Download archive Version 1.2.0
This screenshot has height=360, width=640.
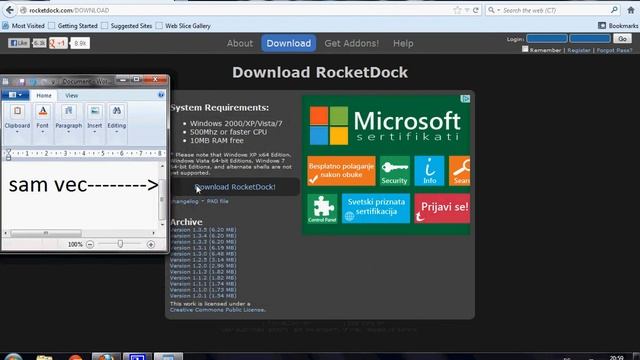point(203,266)
